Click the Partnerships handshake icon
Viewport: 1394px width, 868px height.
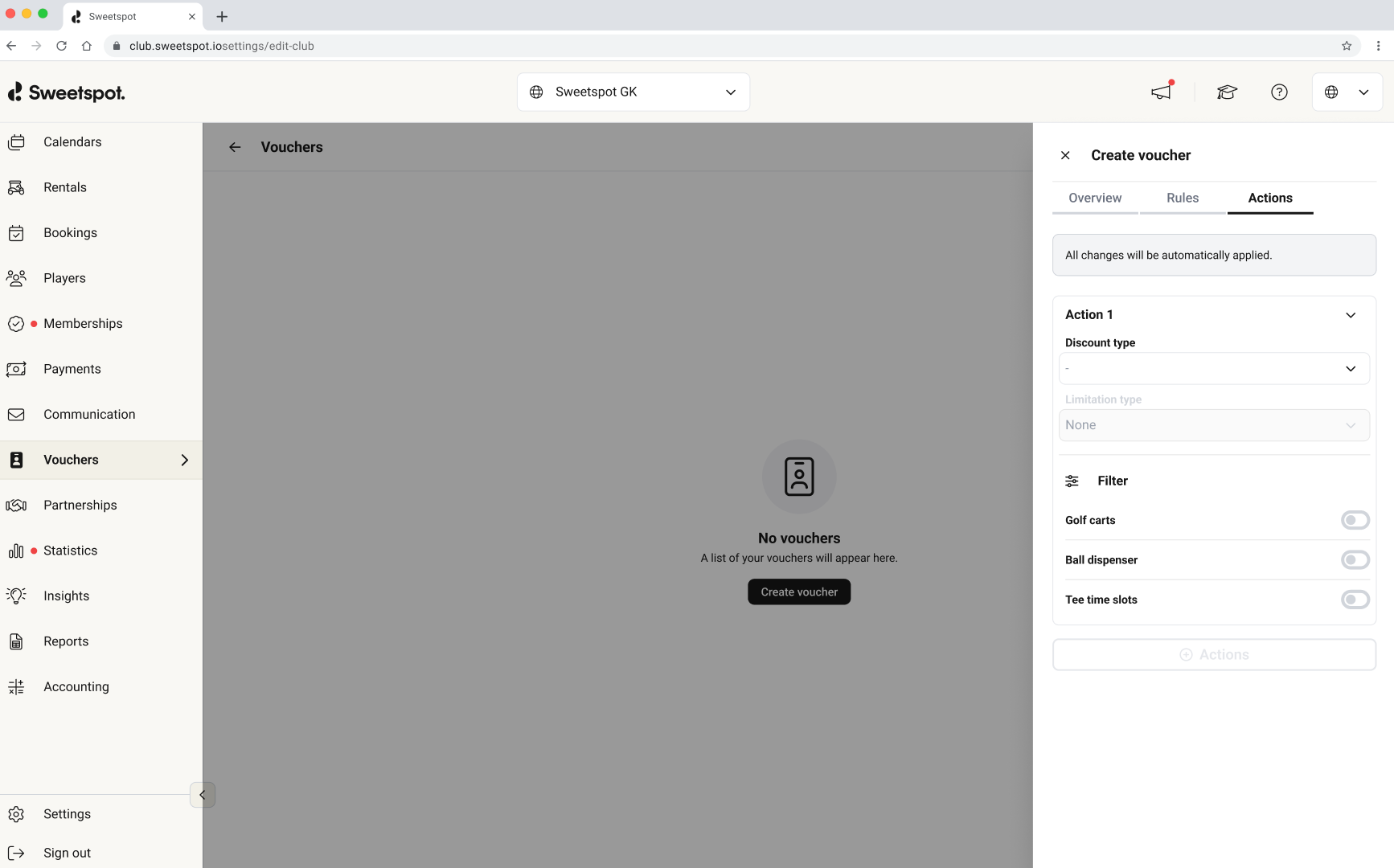tap(16, 506)
